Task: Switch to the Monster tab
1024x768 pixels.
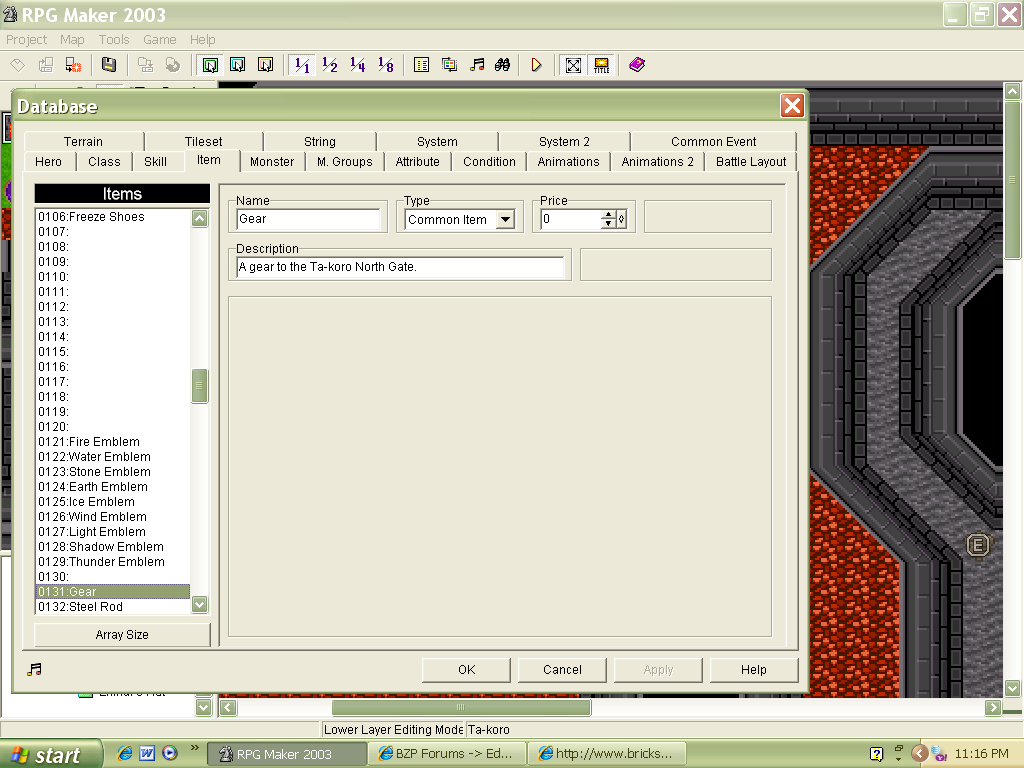Action: click(x=272, y=161)
